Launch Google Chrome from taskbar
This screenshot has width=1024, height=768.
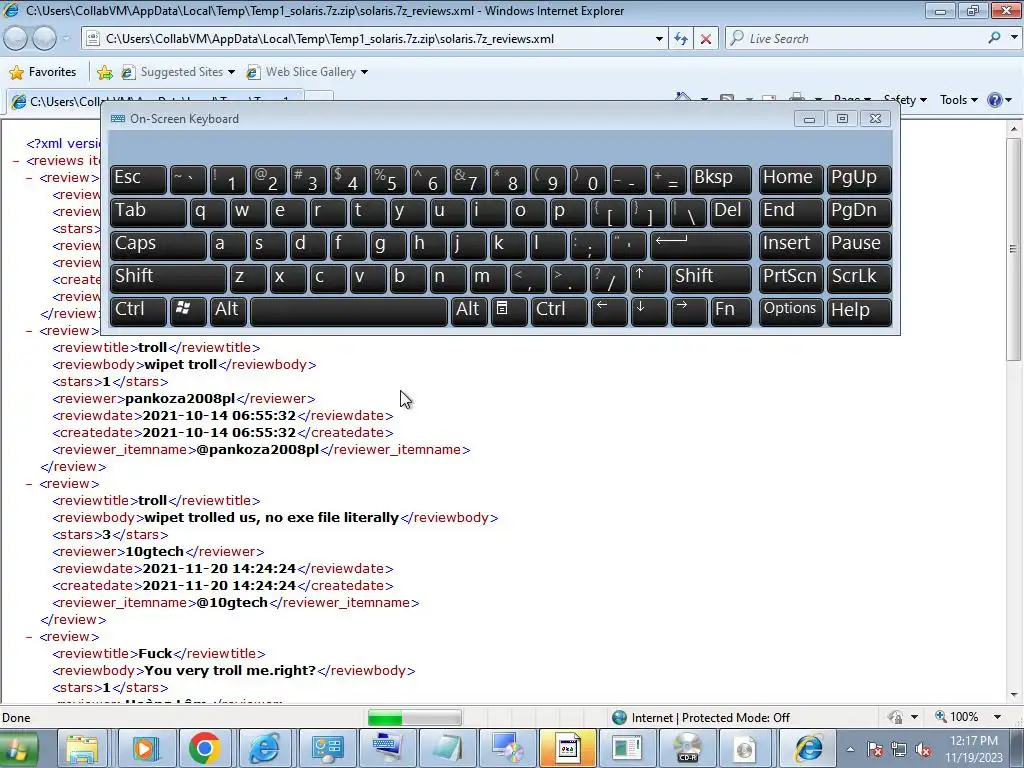[204, 748]
